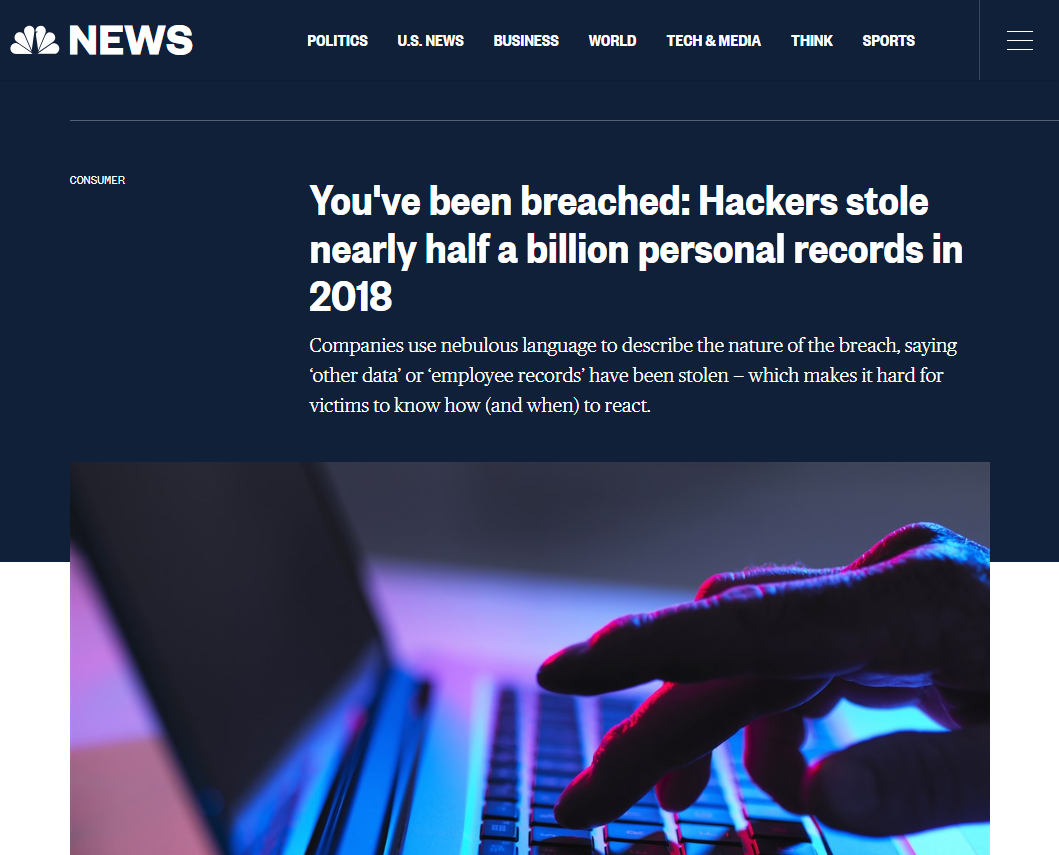Viewport: 1059px width, 855px height.
Task: Go to U.S. News section
Action: coord(430,41)
